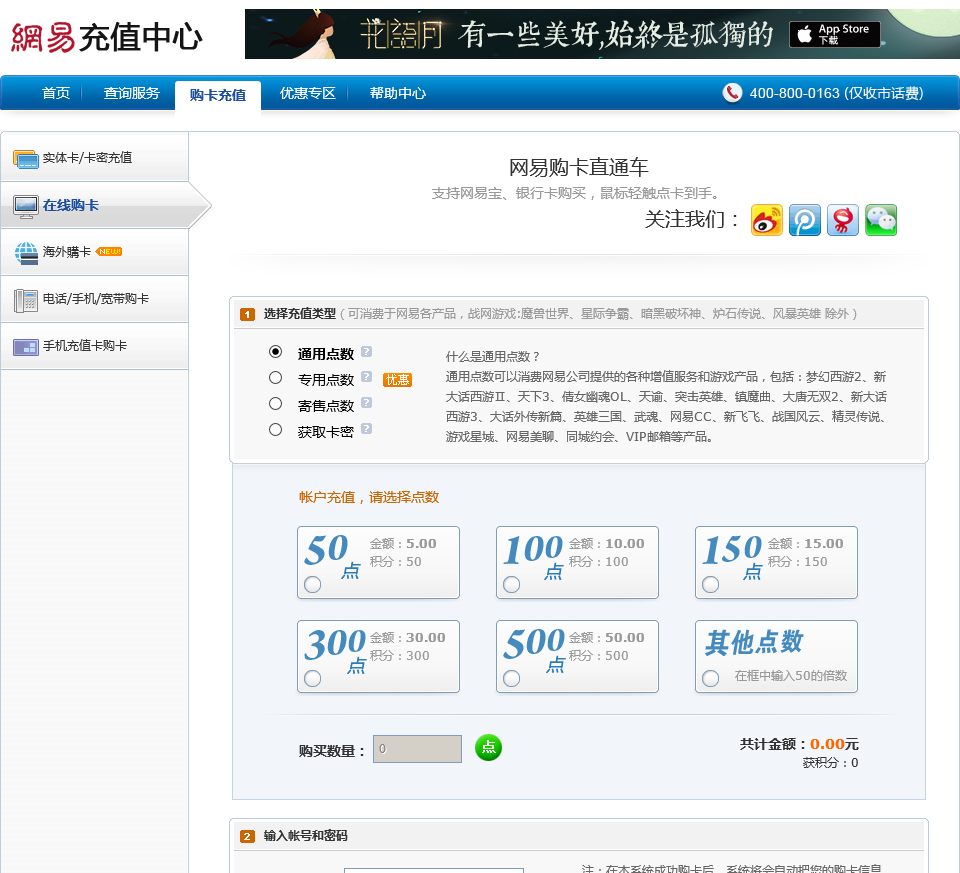The image size is (960, 873).
Task: Select the 获取卡密 radio button
Action: pyautogui.click(x=276, y=430)
